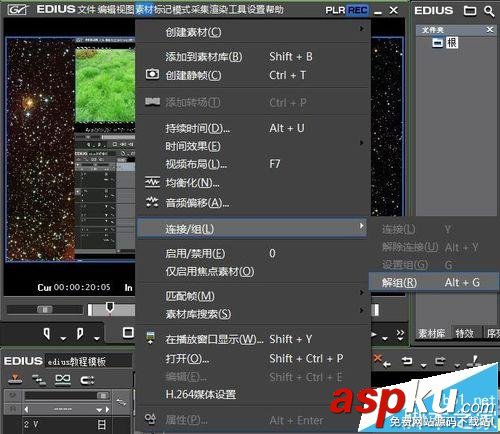Image resolution: width=500 pixels, height=434 pixels.
Task: Click the Set In point icon
Action: [47, 333]
